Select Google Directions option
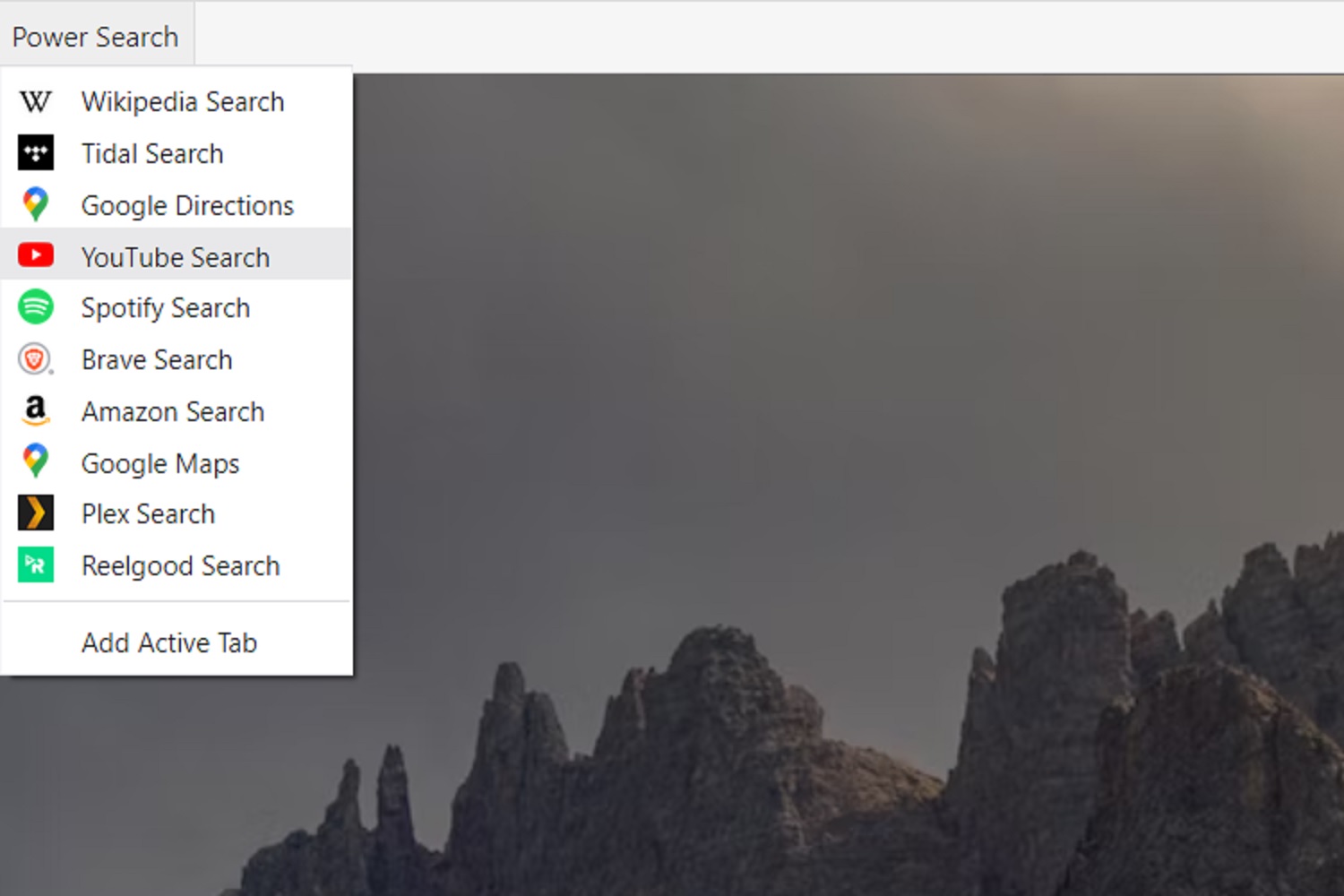 (187, 204)
